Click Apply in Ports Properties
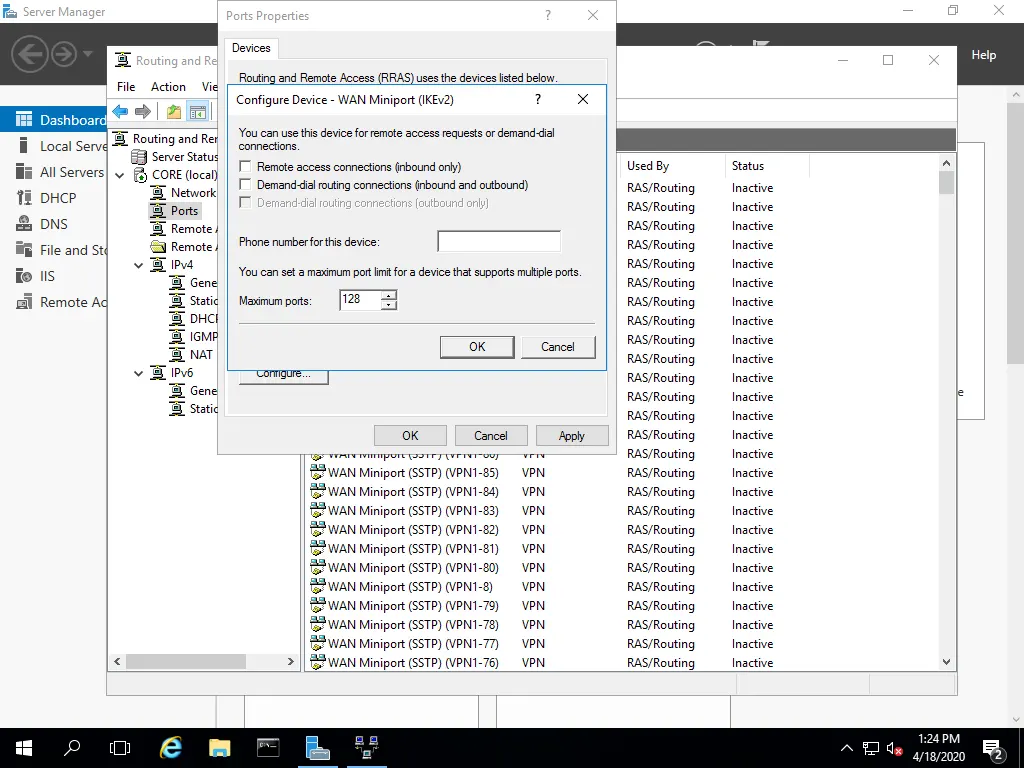The height and width of the screenshot is (768, 1024). pyautogui.click(x=571, y=436)
